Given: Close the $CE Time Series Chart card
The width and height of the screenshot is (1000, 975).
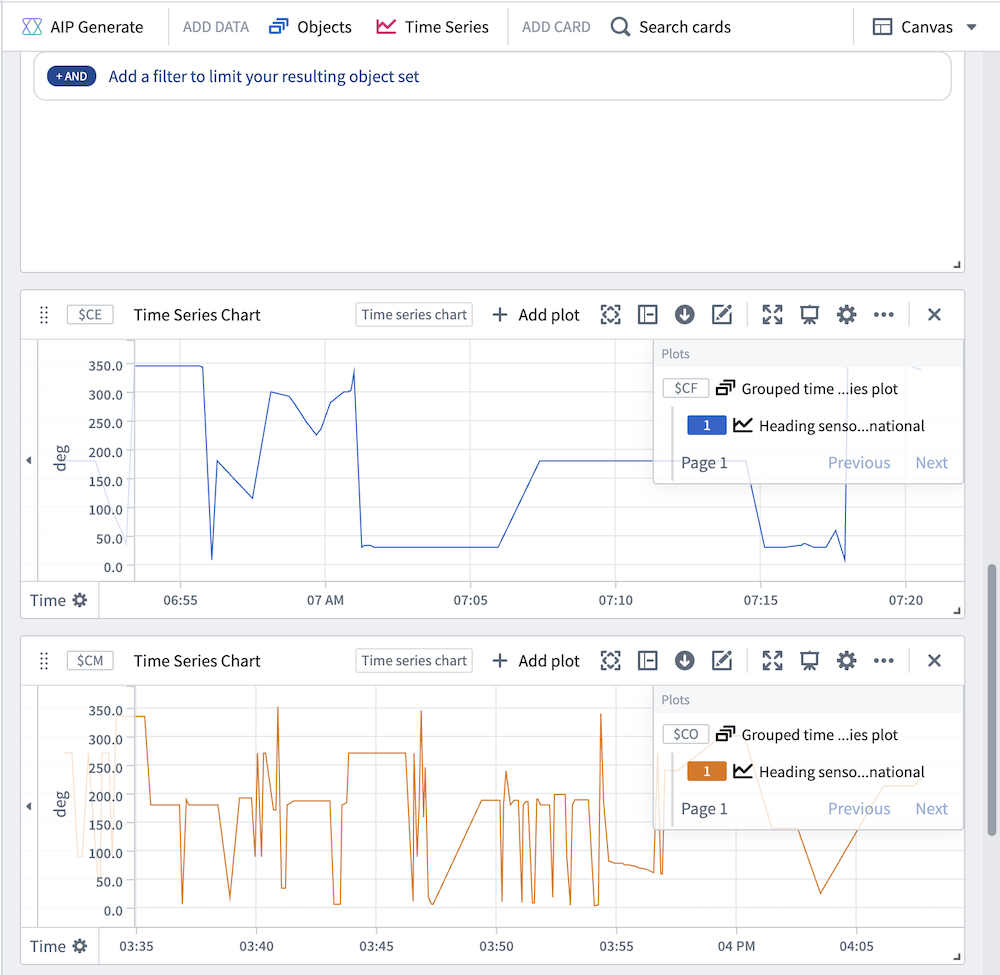Looking at the screenshot, I should 934,314.
